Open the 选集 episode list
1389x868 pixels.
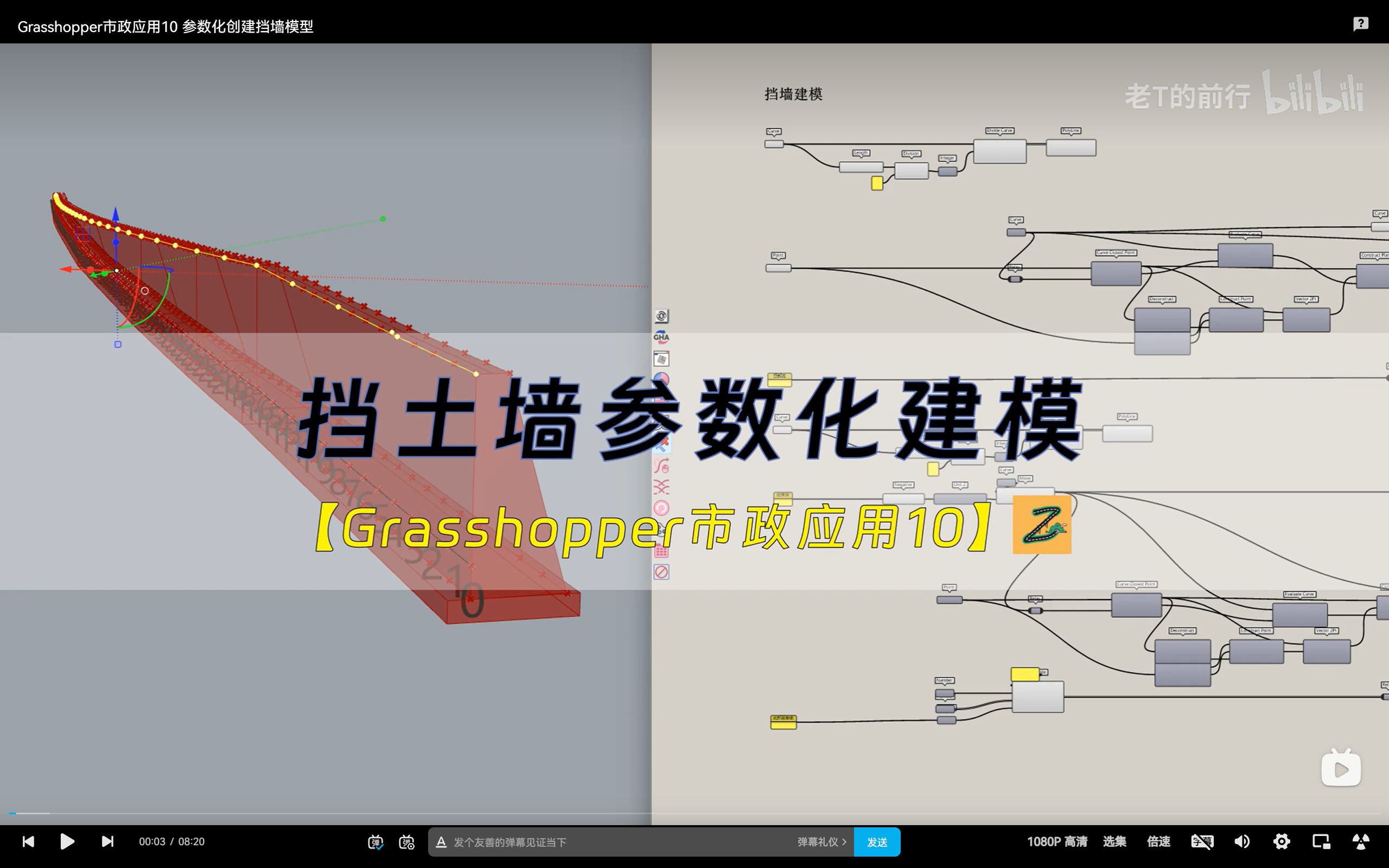click(1114, 841)
